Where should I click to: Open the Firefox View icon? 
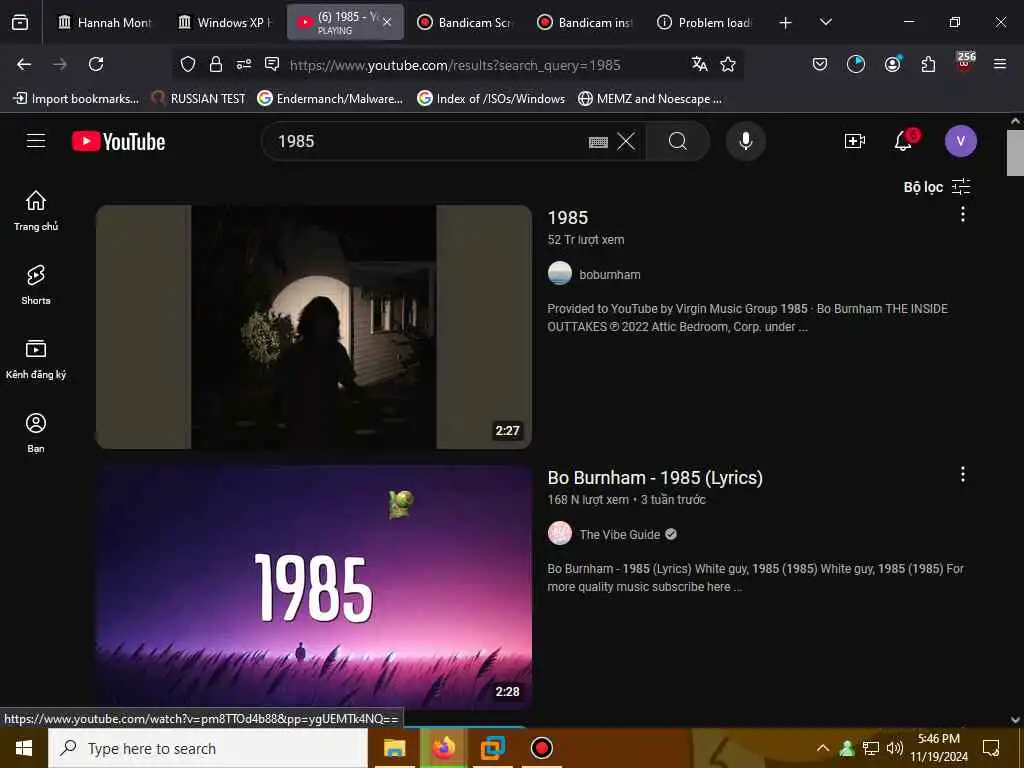20,22
